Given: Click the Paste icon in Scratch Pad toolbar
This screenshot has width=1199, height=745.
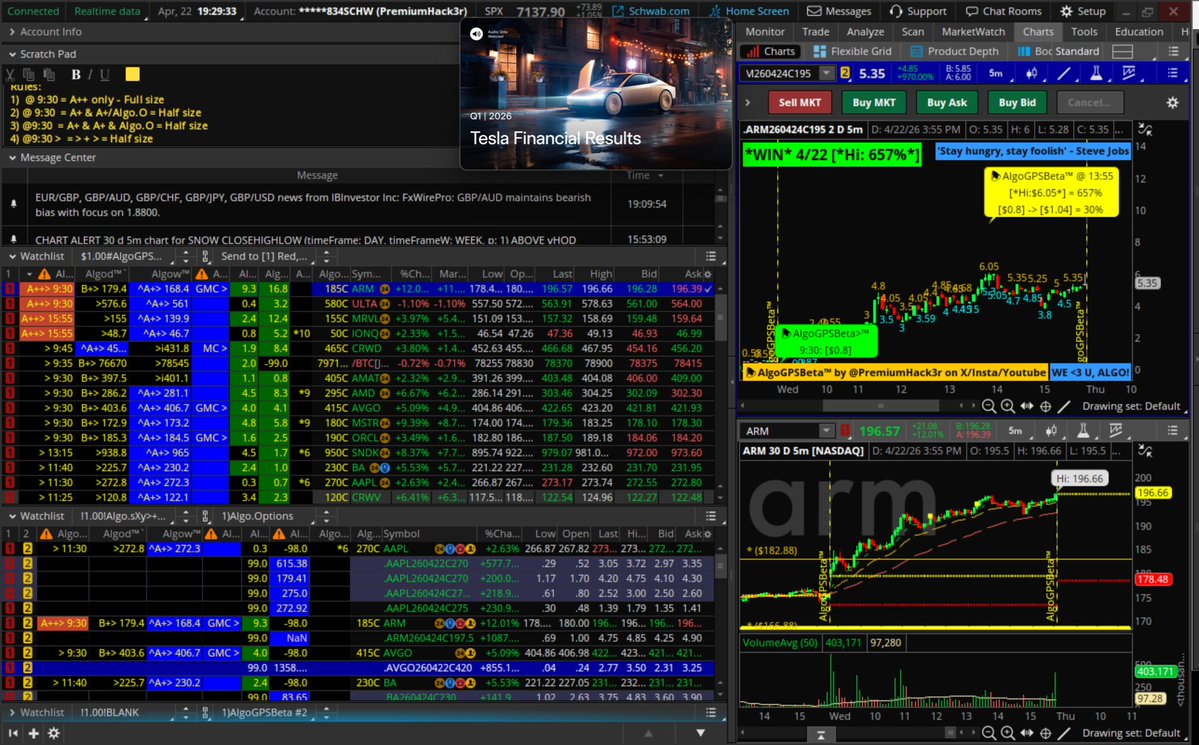Looking at the screenshot, I should (x=49, y=74).
